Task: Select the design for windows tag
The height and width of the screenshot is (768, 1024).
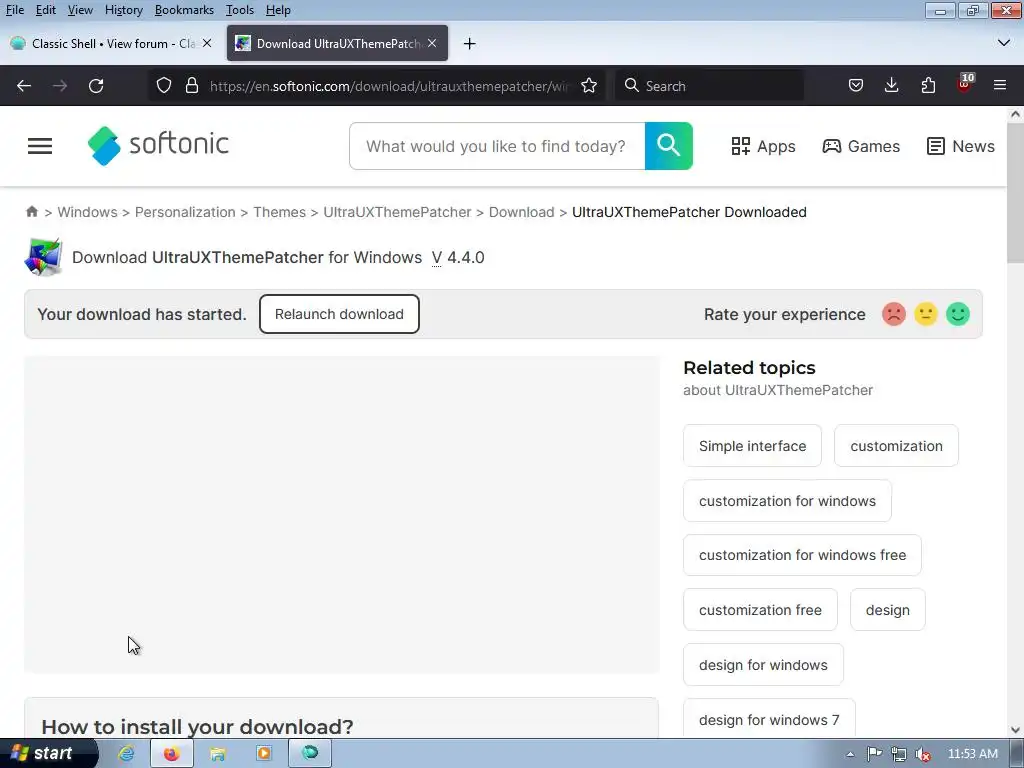Action: [x=763, y=665]
